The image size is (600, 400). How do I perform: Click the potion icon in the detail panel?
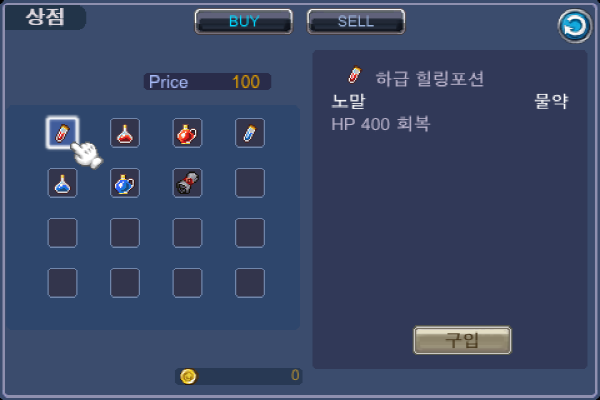pyautogui.click(x=354, y=75)
